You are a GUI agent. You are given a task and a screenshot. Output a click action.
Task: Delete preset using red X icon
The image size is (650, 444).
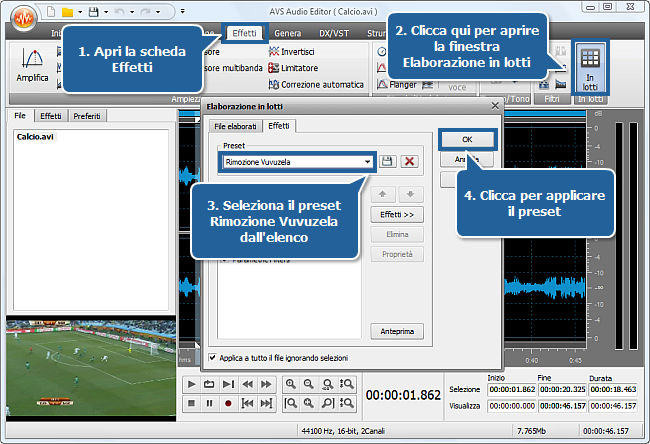[409, 161]
